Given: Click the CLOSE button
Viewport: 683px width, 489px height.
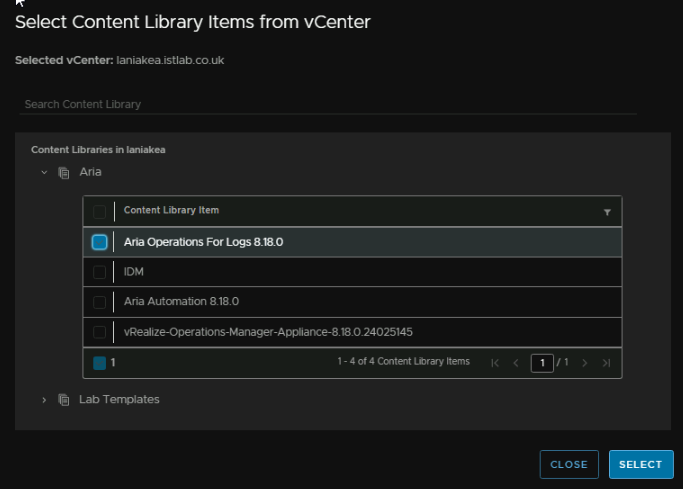Looking at the screenshot, I should [x=569, y=465].
